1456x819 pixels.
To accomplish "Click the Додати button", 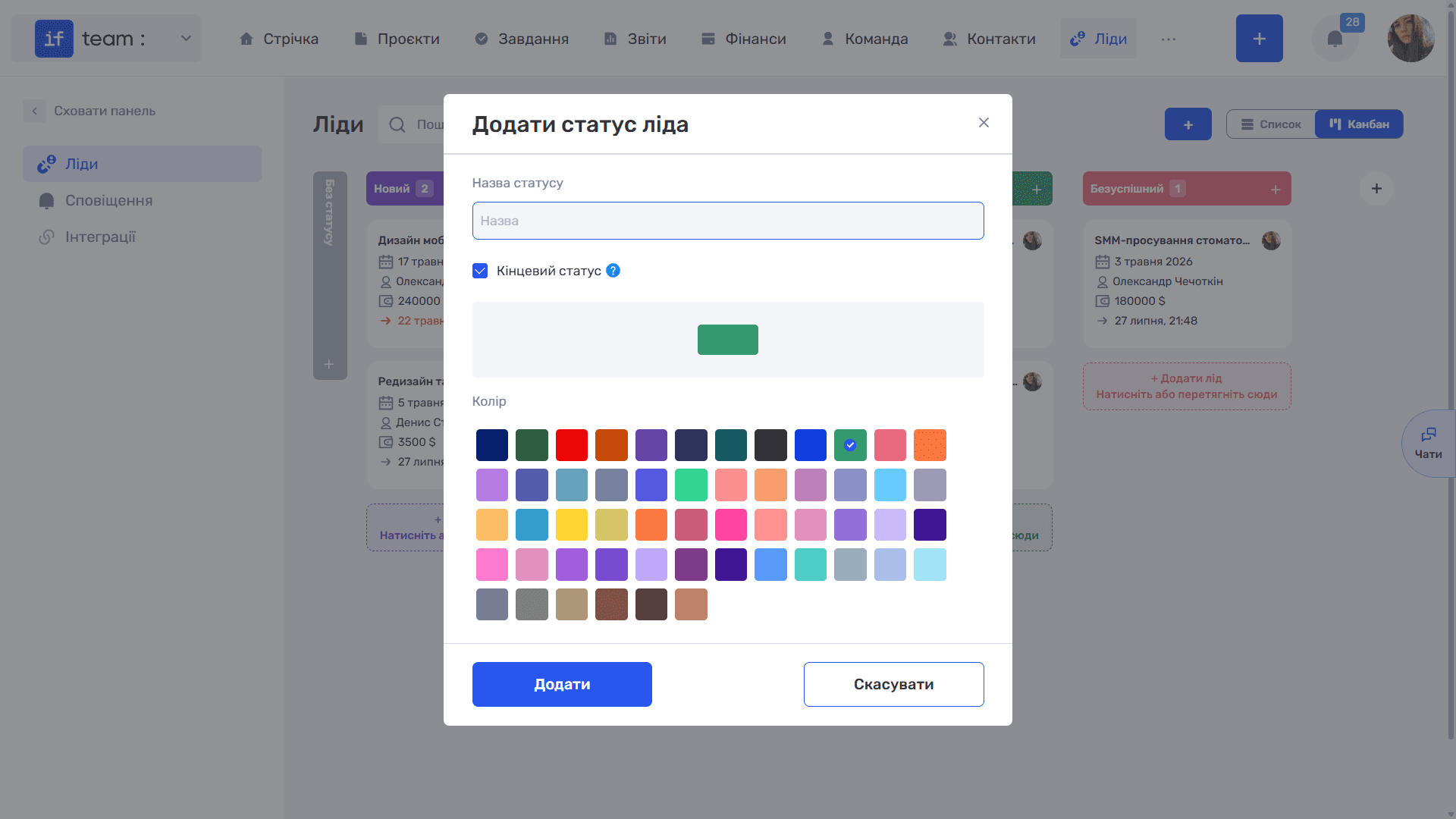I will click(x=562, y=684).
